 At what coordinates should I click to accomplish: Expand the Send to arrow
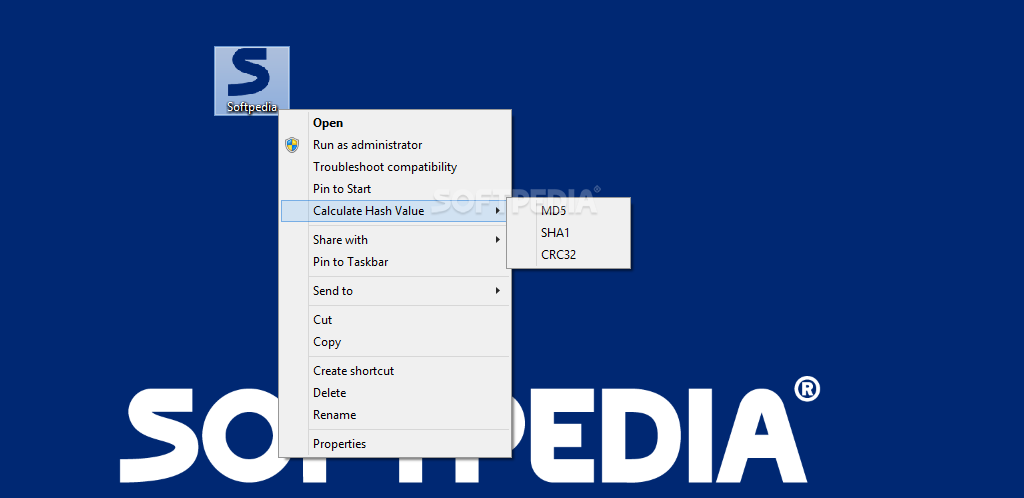498,290
